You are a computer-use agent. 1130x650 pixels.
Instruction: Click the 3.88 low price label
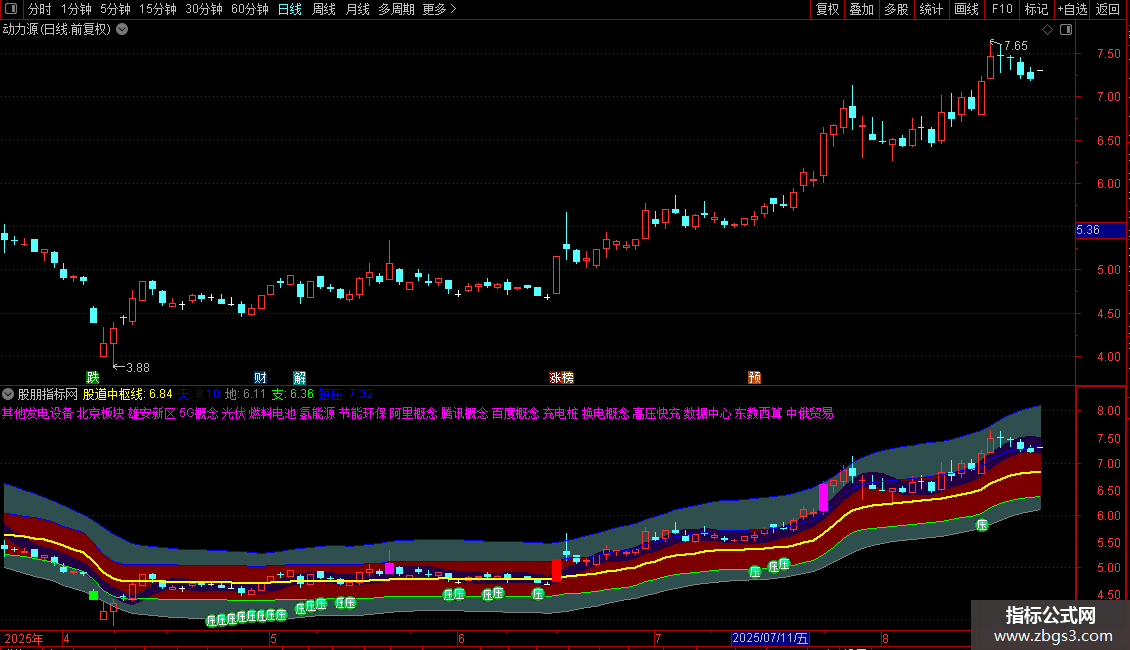(x=138, y=368)
